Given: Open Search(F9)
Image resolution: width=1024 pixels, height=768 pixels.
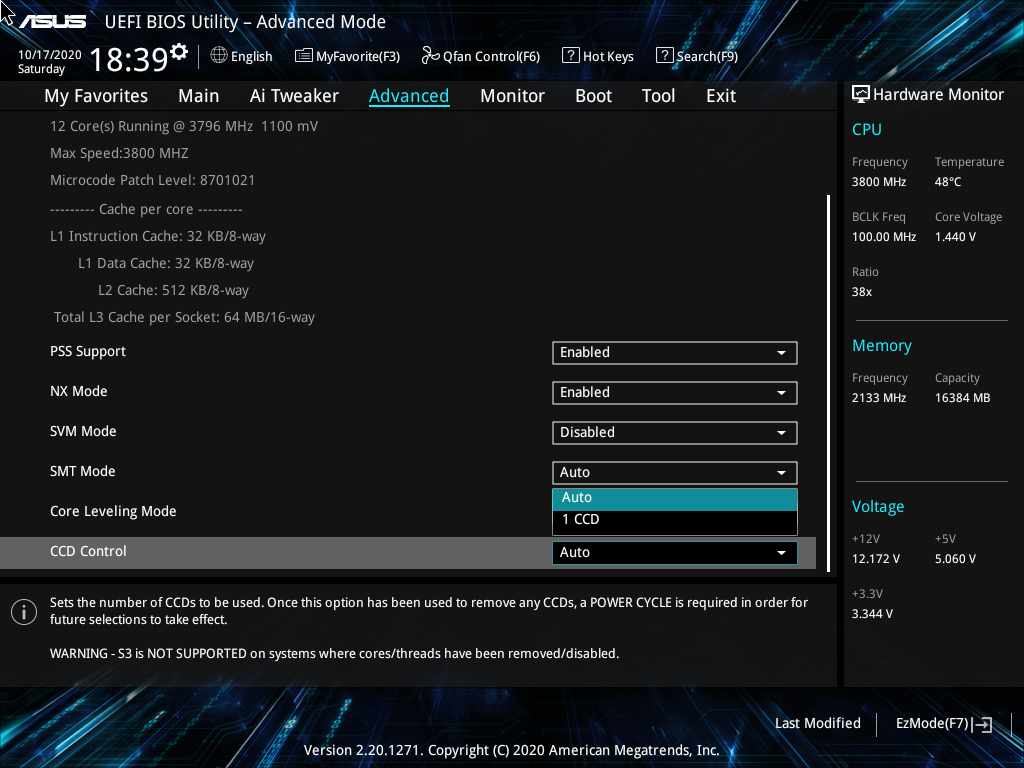Looking at the screenshot, I should pos(707,56).
